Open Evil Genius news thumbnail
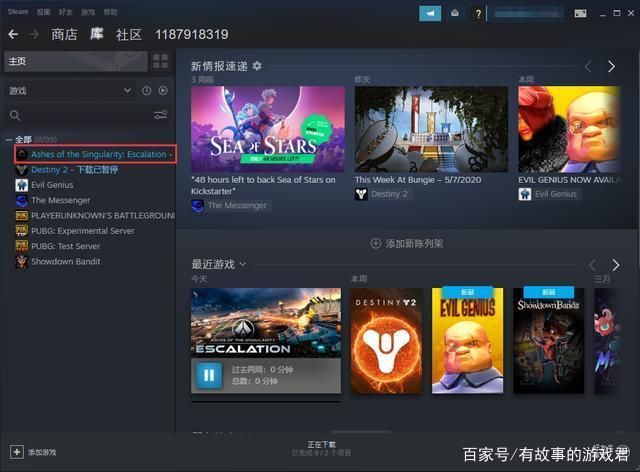The height and width of the screenshot is (472, 640). click(x=569, y=129)
